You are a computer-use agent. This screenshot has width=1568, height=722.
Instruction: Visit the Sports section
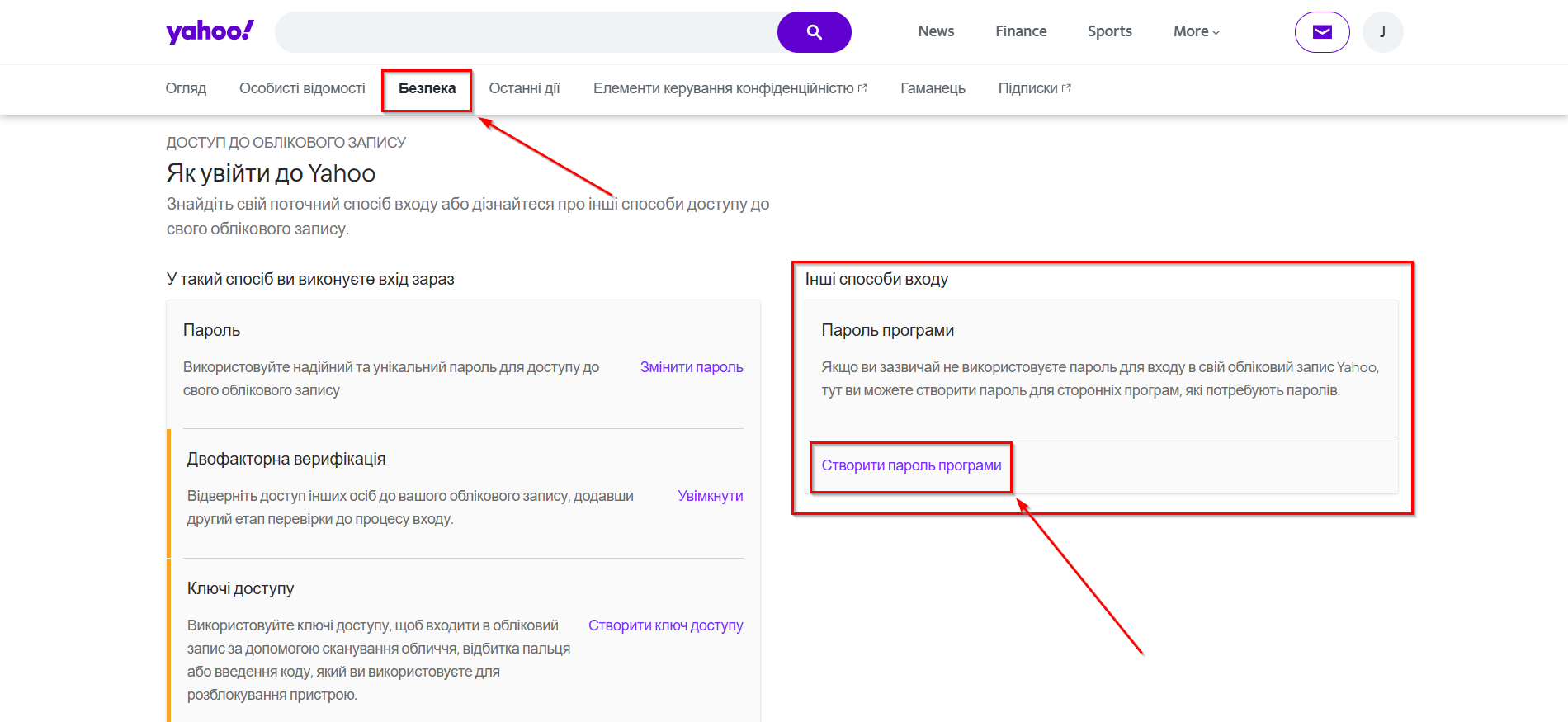pyautogui.click(x=1109, y=31)
